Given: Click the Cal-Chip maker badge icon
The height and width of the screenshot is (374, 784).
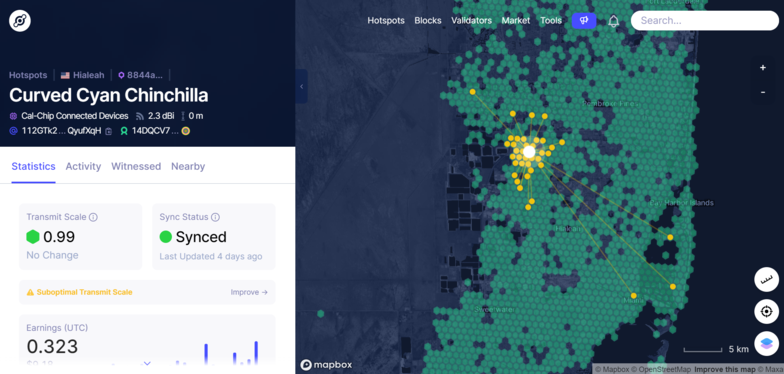Looking at the screenshot, I should coord(14,116).
